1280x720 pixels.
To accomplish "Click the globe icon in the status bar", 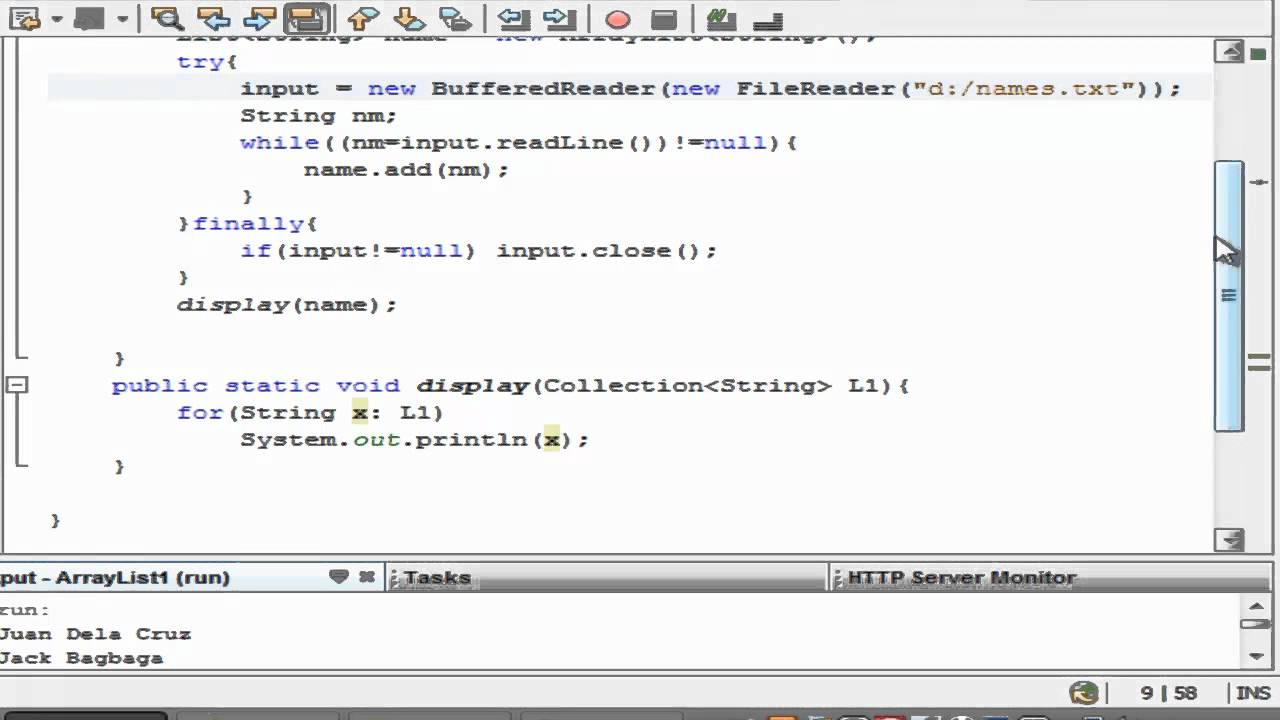I will point(1084,692).
